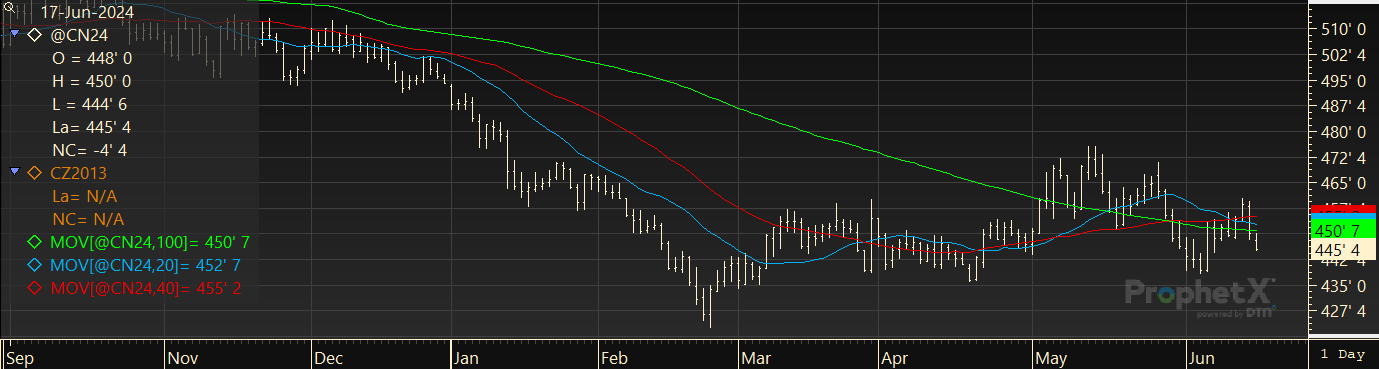This screenshot has height=369, width=1379.
Task: Click the blue diamond of MOV 20
Action: tap(34, 265)
